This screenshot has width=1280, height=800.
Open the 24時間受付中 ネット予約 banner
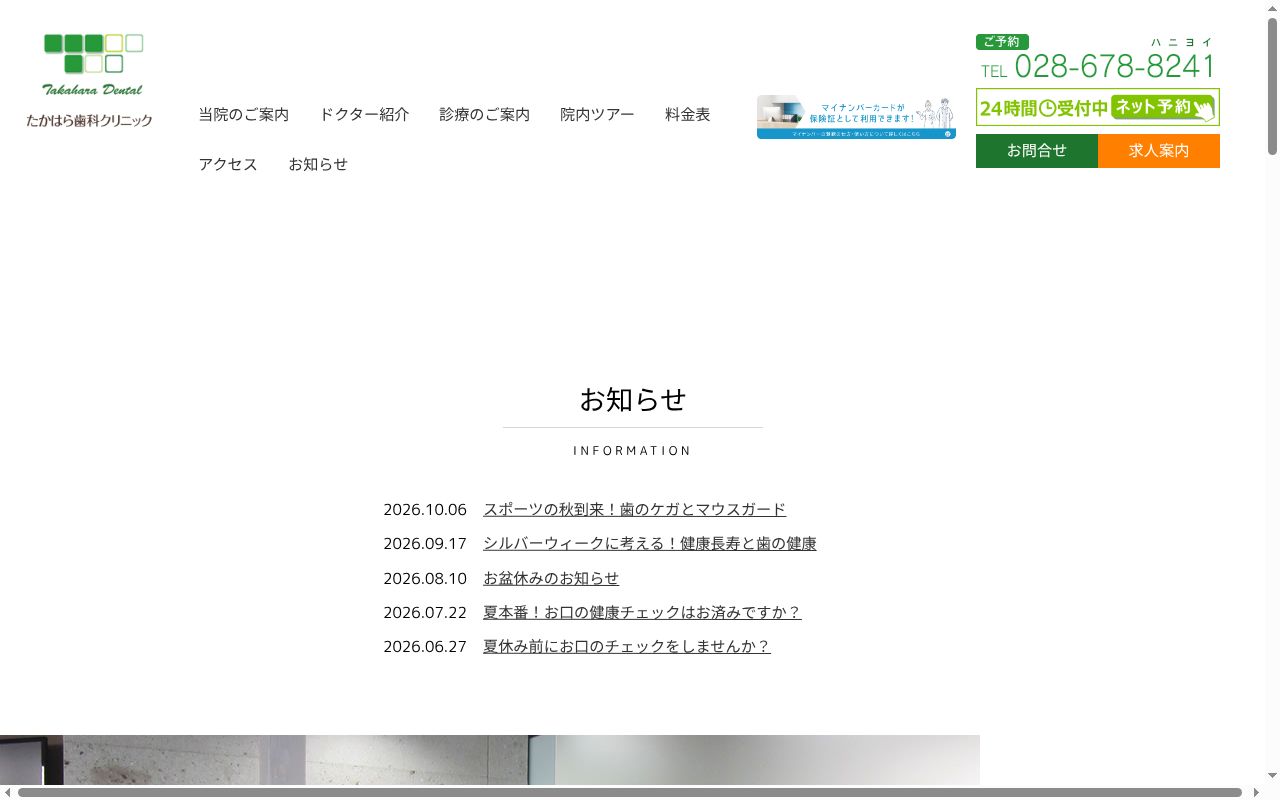pos(1098,107)
